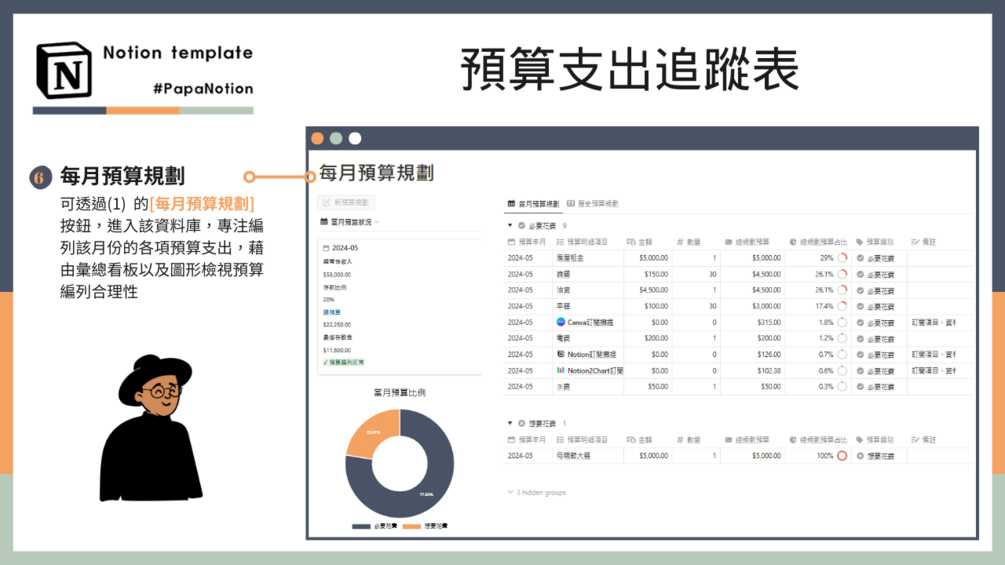Viewport: 1005px width, 565px height.
Task: Click category icon in 母親節大餐 row
Action: coord(860,455)
